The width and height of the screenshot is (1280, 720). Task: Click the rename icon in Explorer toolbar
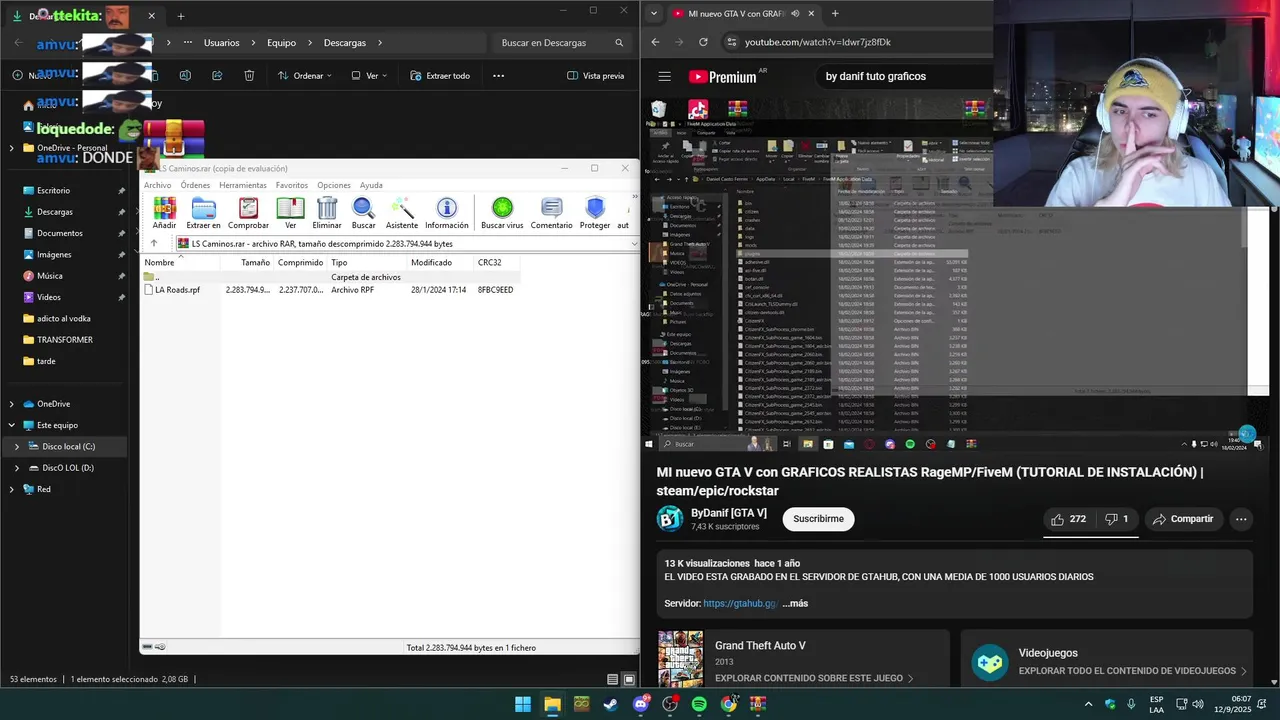coord(185,75)
